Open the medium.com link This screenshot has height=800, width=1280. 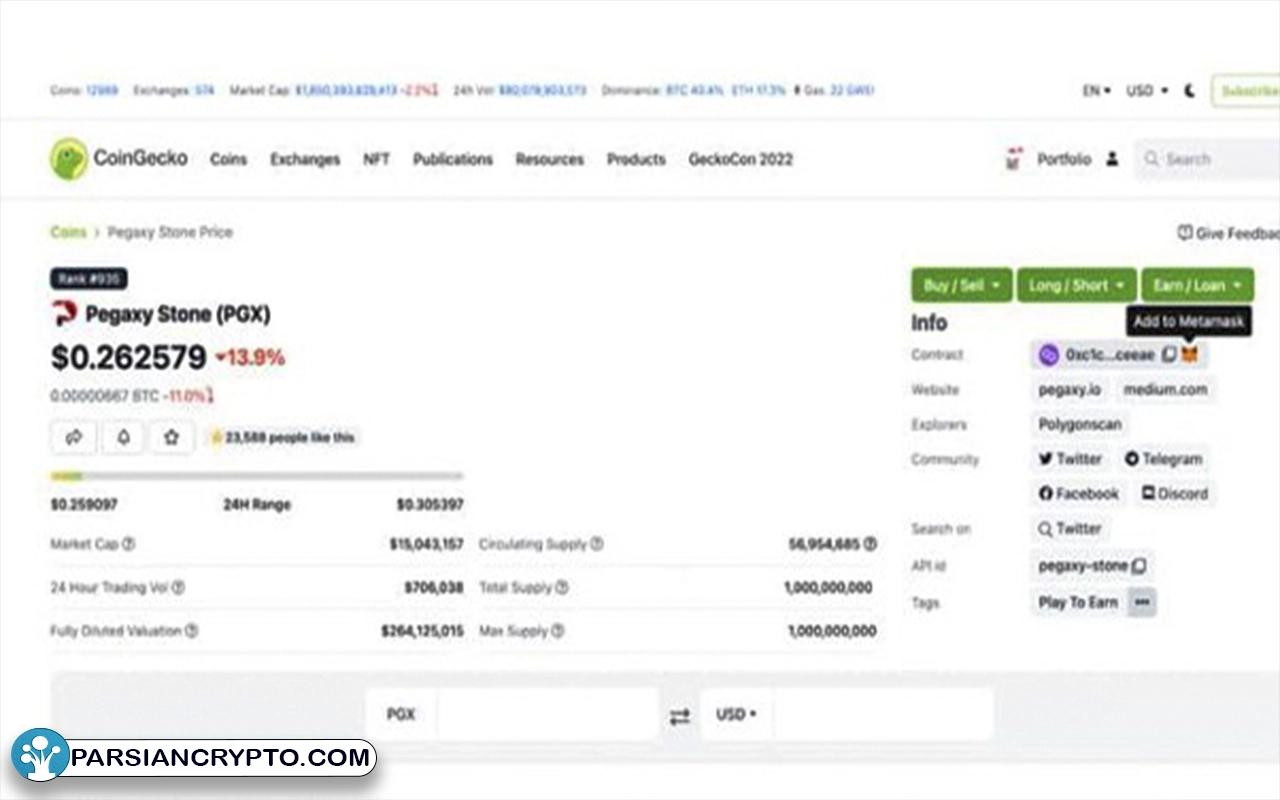pos(1165,389)
